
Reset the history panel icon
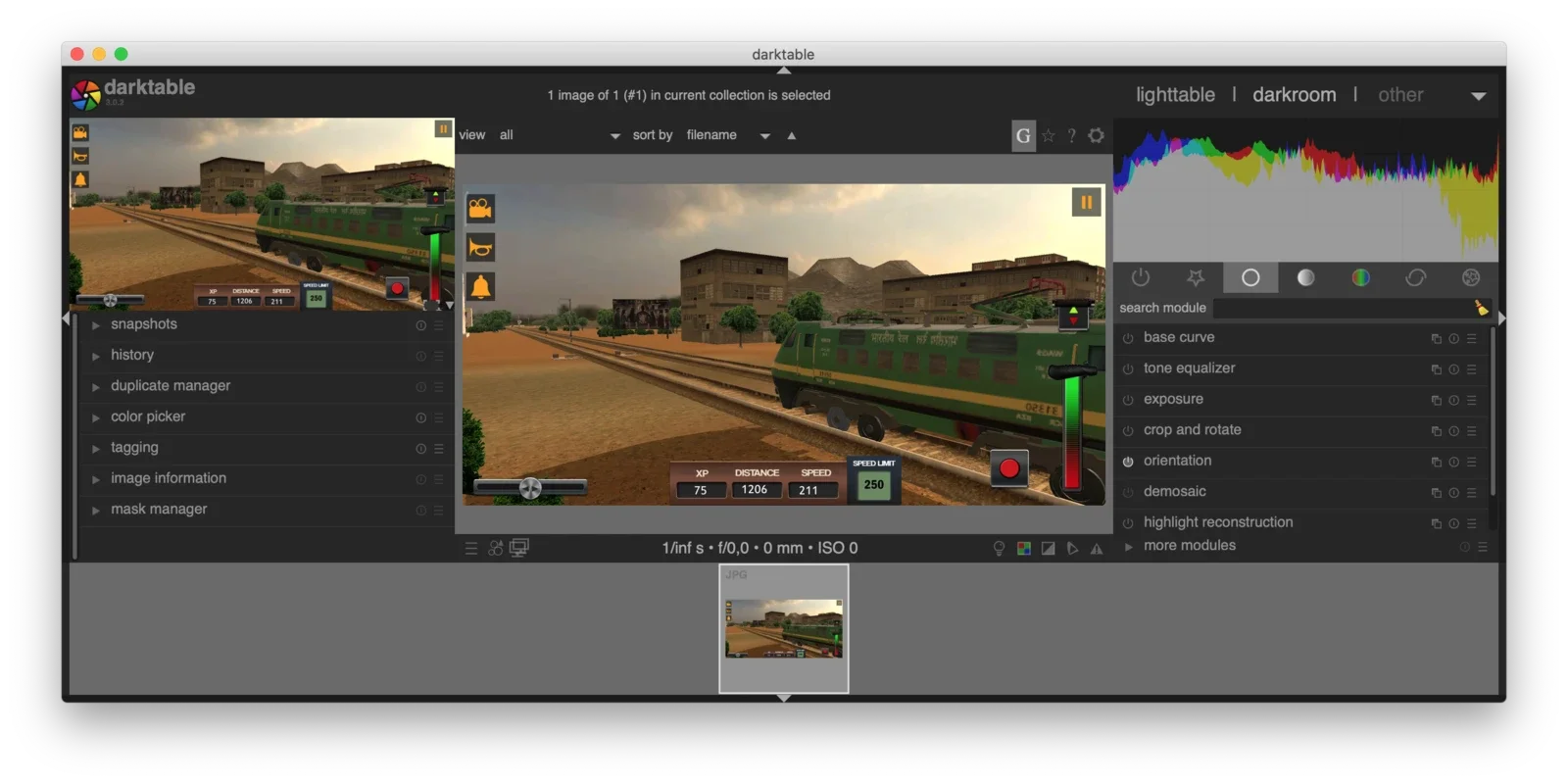click(421, 357)
